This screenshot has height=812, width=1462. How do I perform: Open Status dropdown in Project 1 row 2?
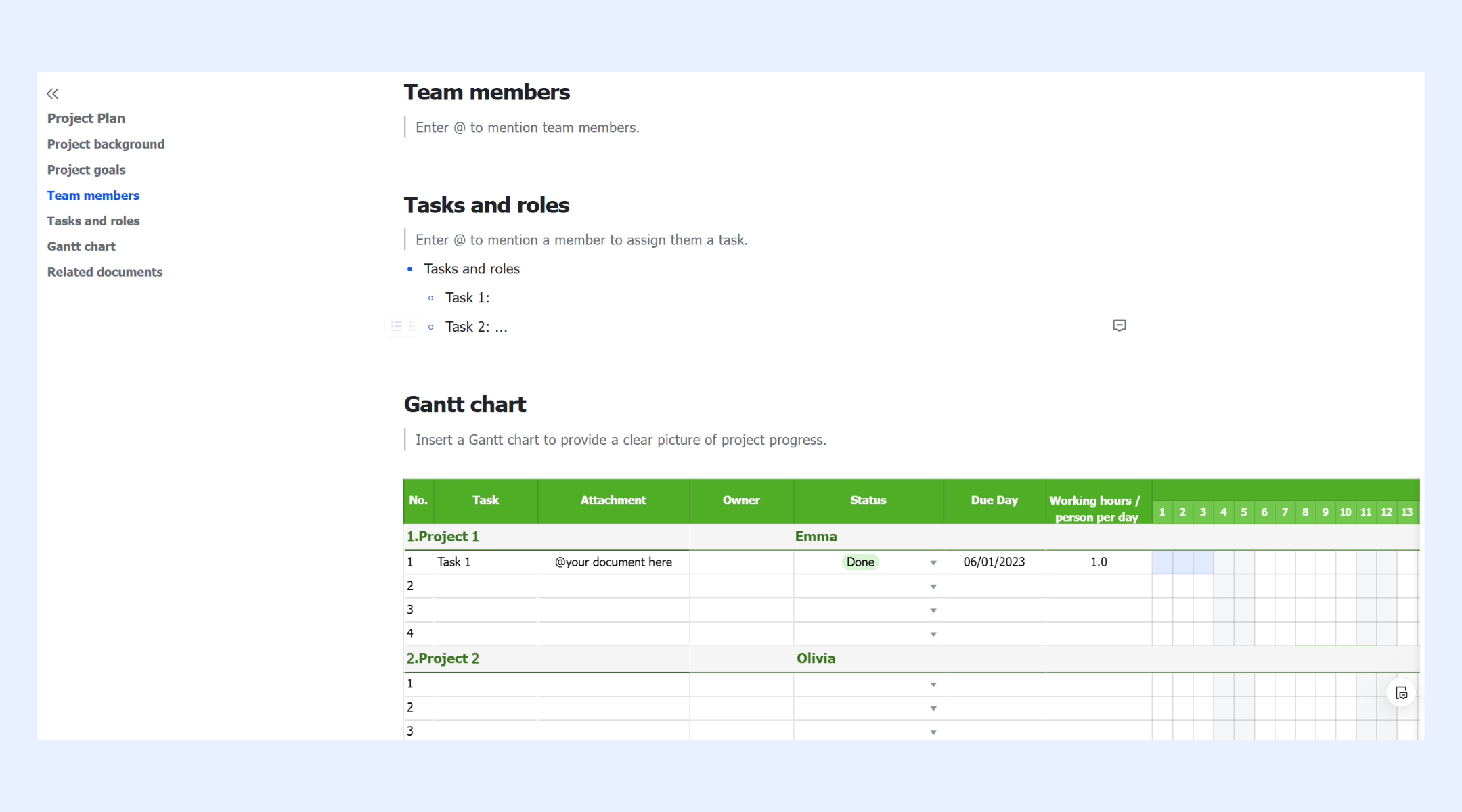(933, 587)
